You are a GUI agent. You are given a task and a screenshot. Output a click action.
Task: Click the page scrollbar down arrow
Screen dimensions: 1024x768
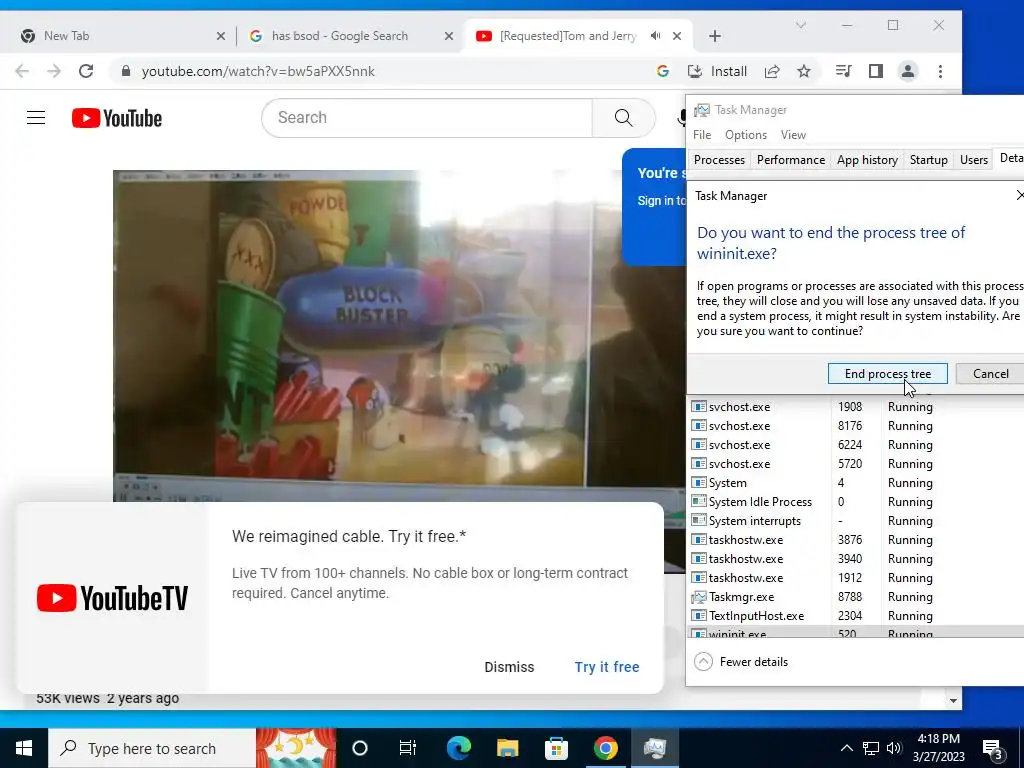pyautogui.click(x=953, y=701)
